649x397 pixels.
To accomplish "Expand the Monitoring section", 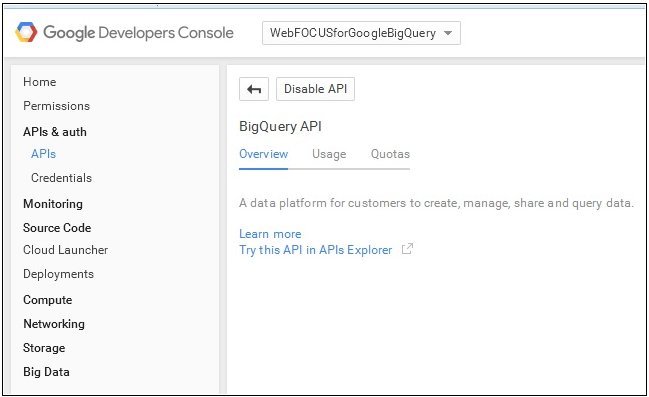I will pos(53,204).
